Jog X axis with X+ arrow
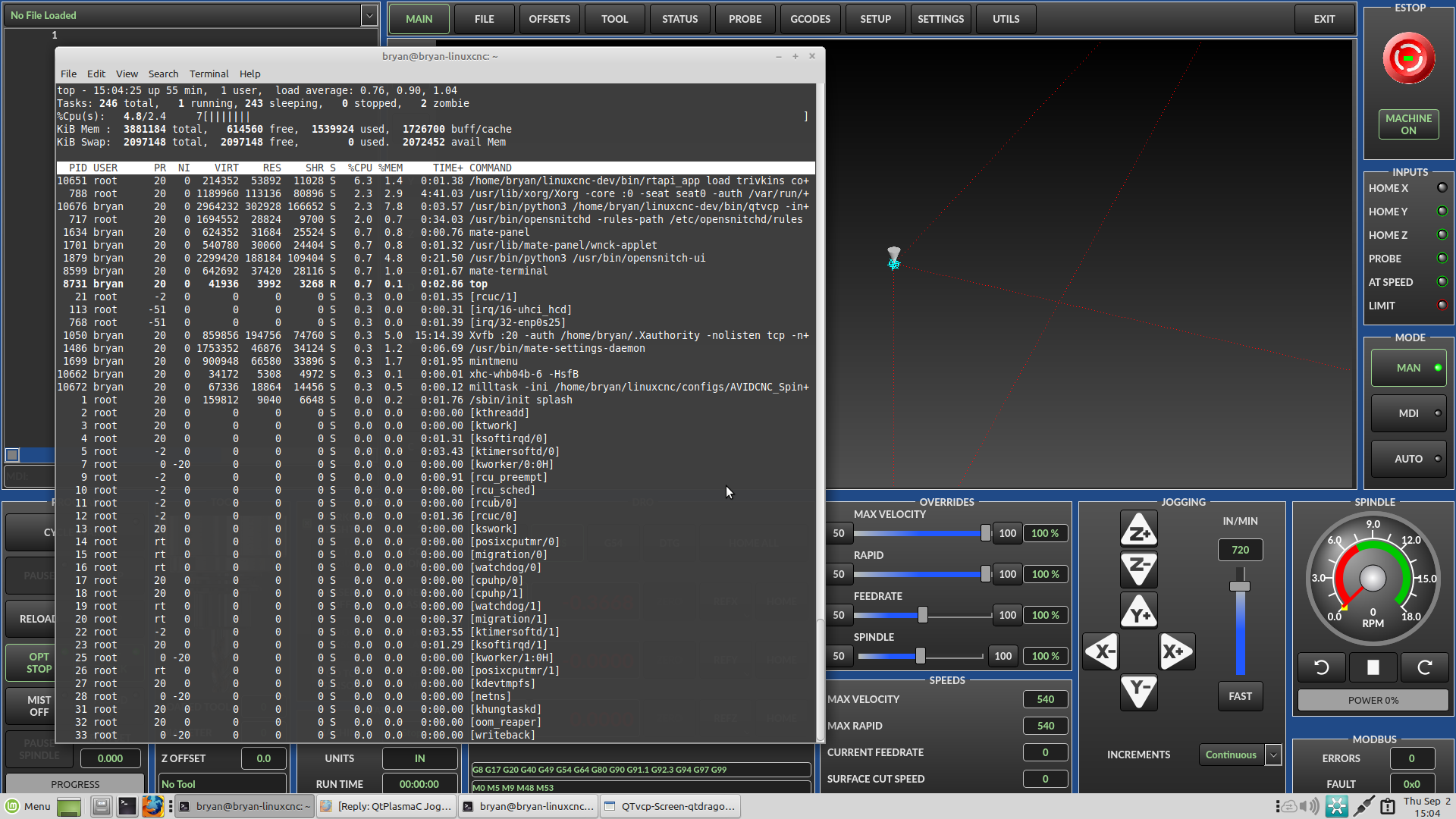 coord(1176,651)
